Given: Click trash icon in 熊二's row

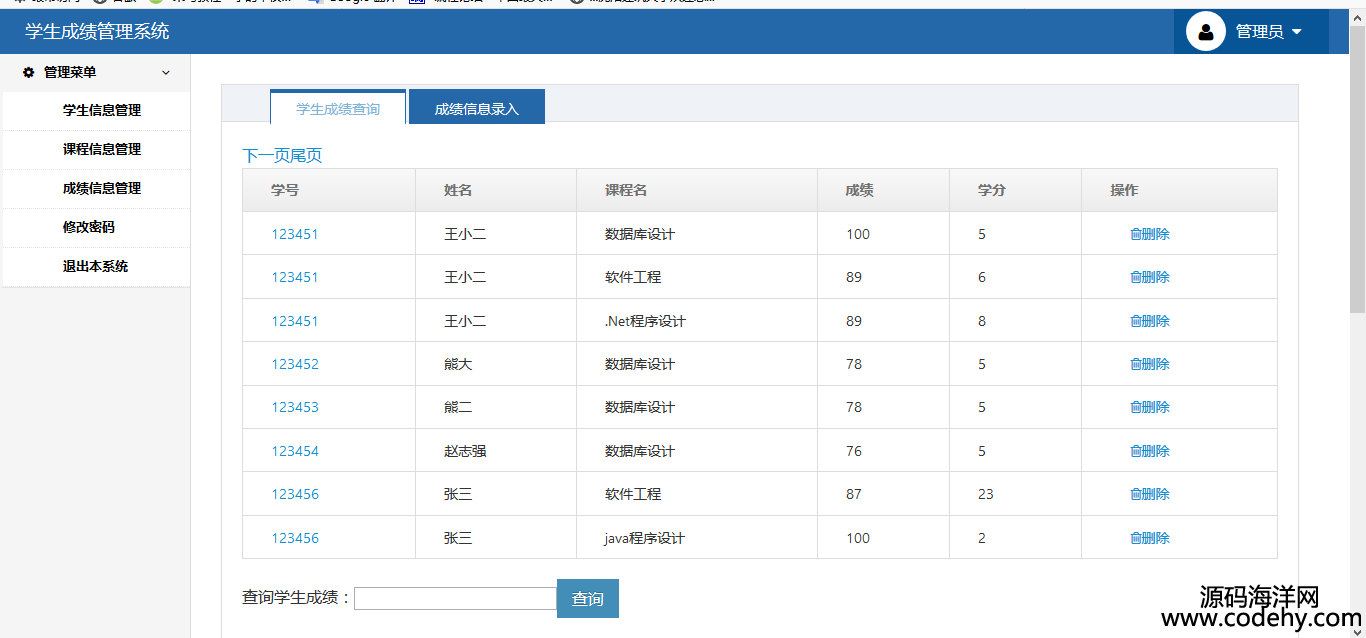Looking at the screenshot, I should point(1135,407).
